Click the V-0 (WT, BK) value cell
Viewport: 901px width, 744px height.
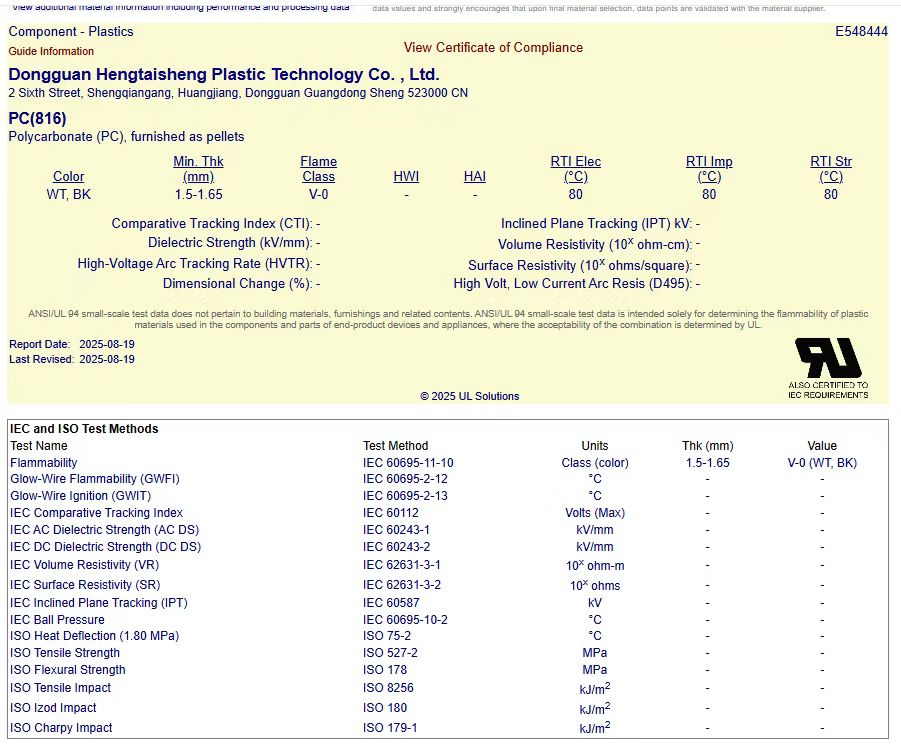(822, 462)
